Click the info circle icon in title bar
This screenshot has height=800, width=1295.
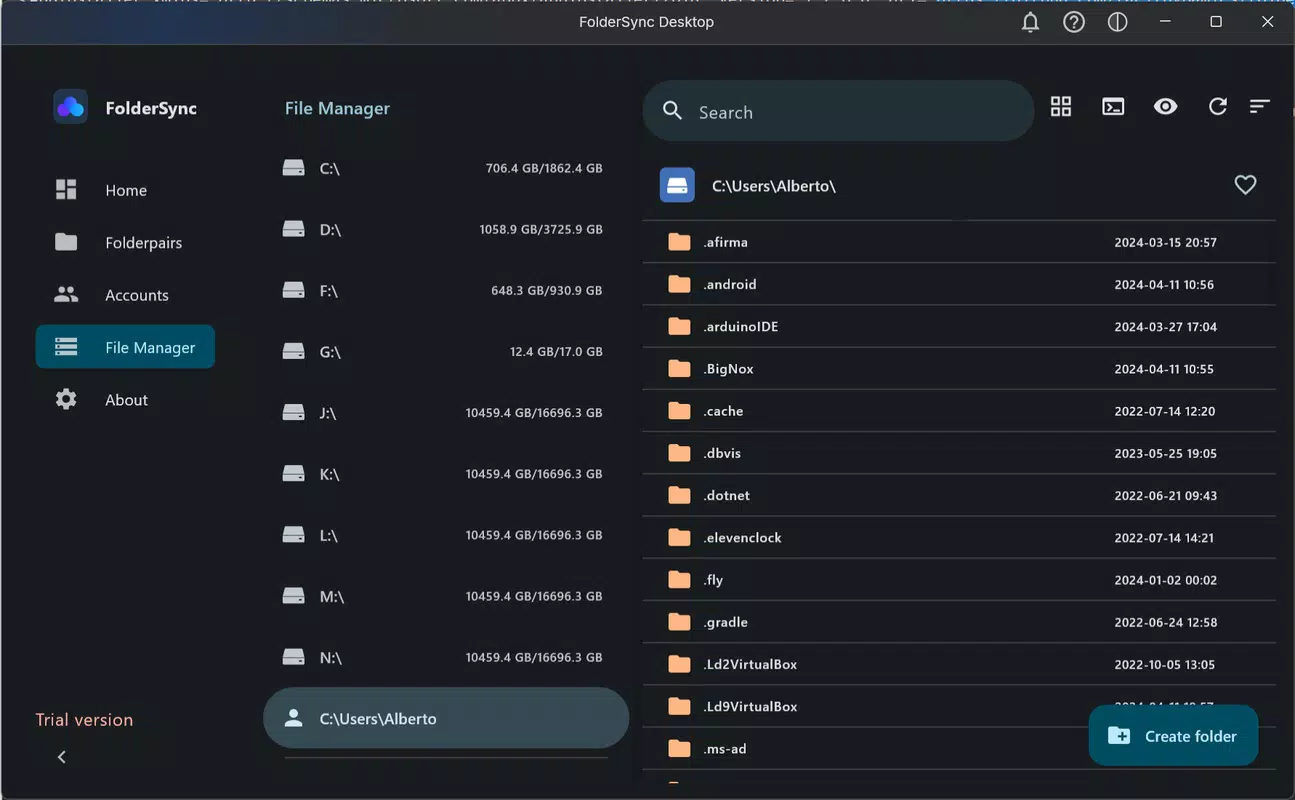(1118, 22)
